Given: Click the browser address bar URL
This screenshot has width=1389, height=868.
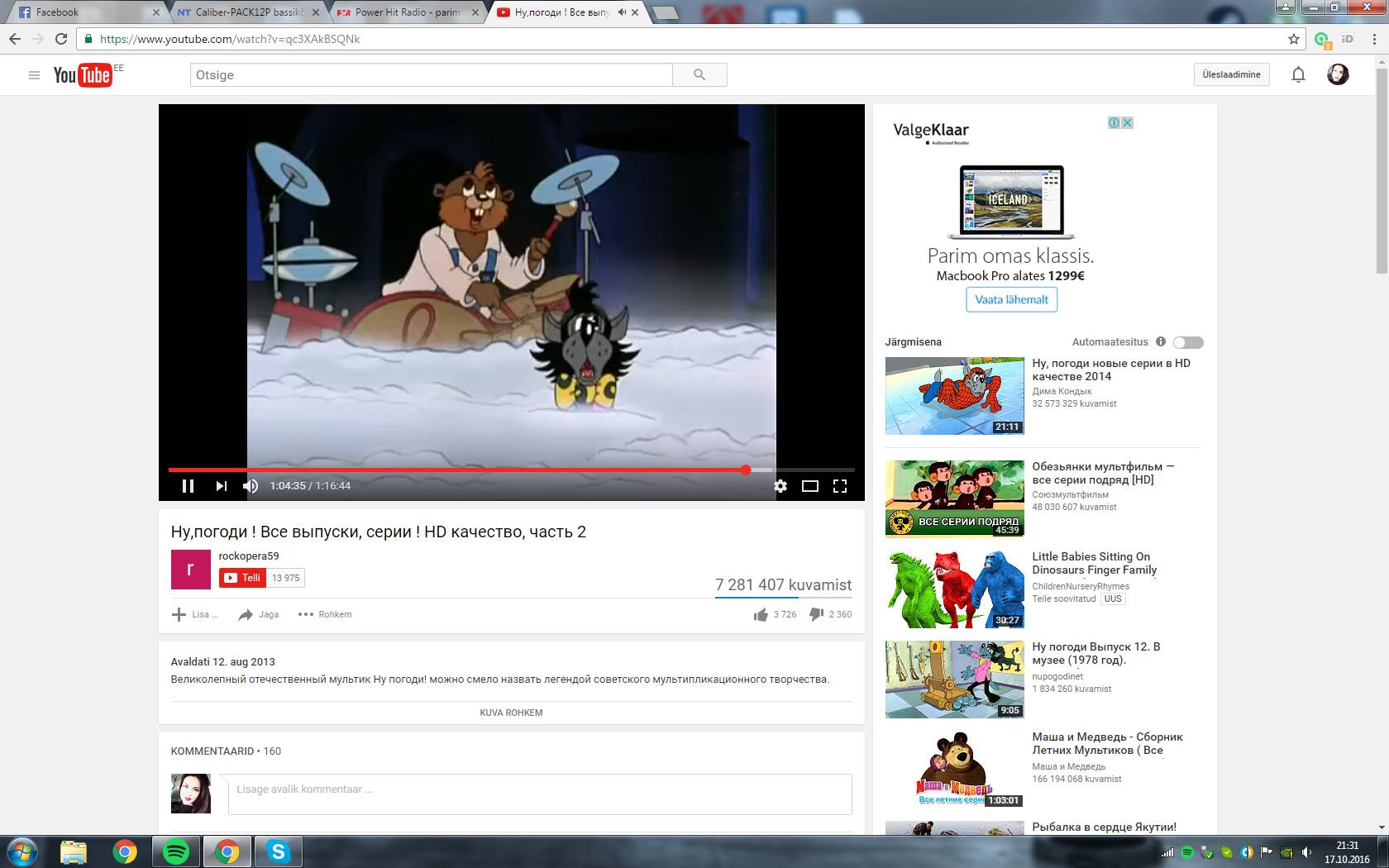Looking at the screenshot, I should point(230,39).
